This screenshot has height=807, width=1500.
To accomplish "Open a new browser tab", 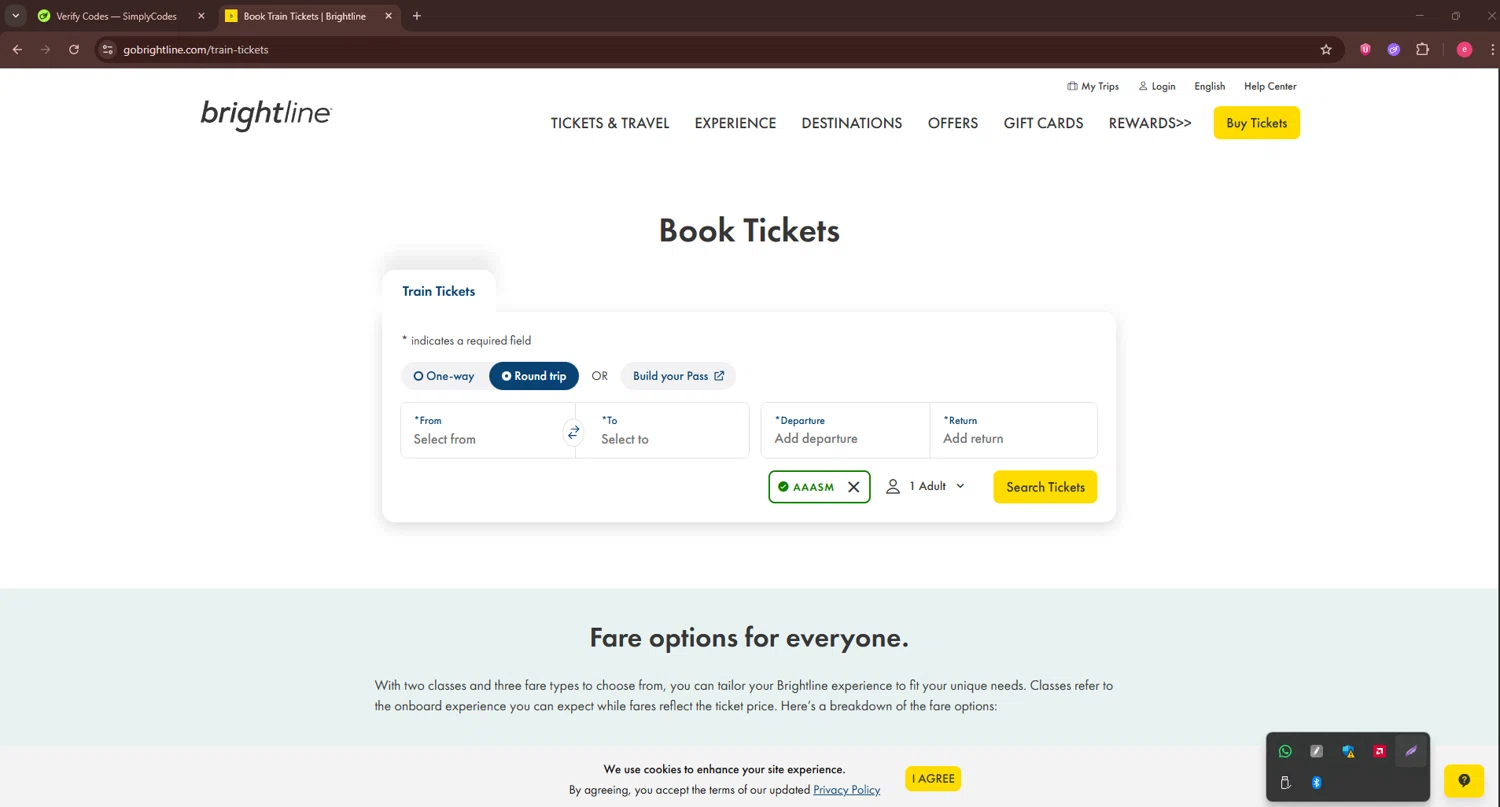I will click(417, 16).
